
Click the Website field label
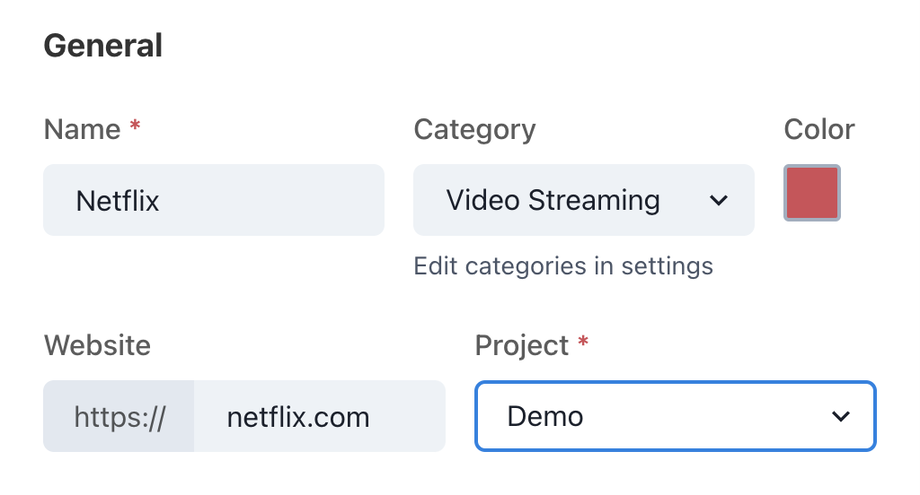coord(97,345)
